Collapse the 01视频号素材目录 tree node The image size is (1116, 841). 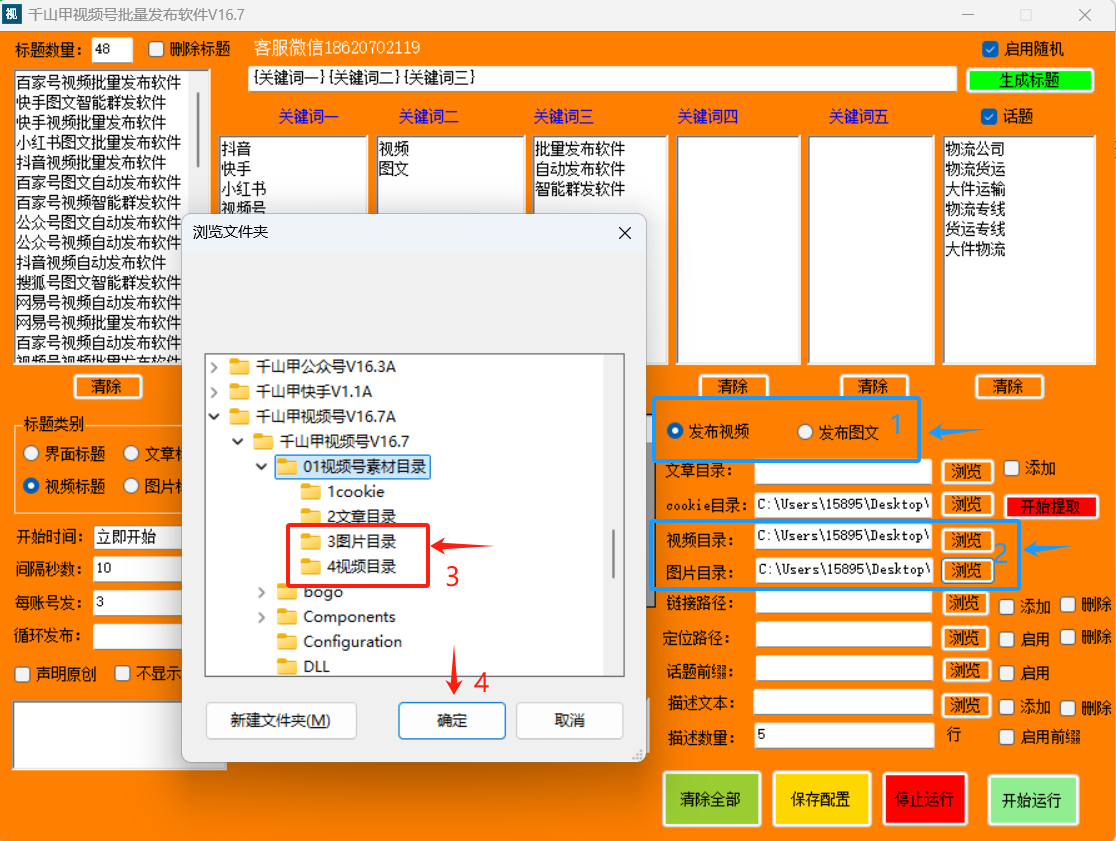point(261,467)
